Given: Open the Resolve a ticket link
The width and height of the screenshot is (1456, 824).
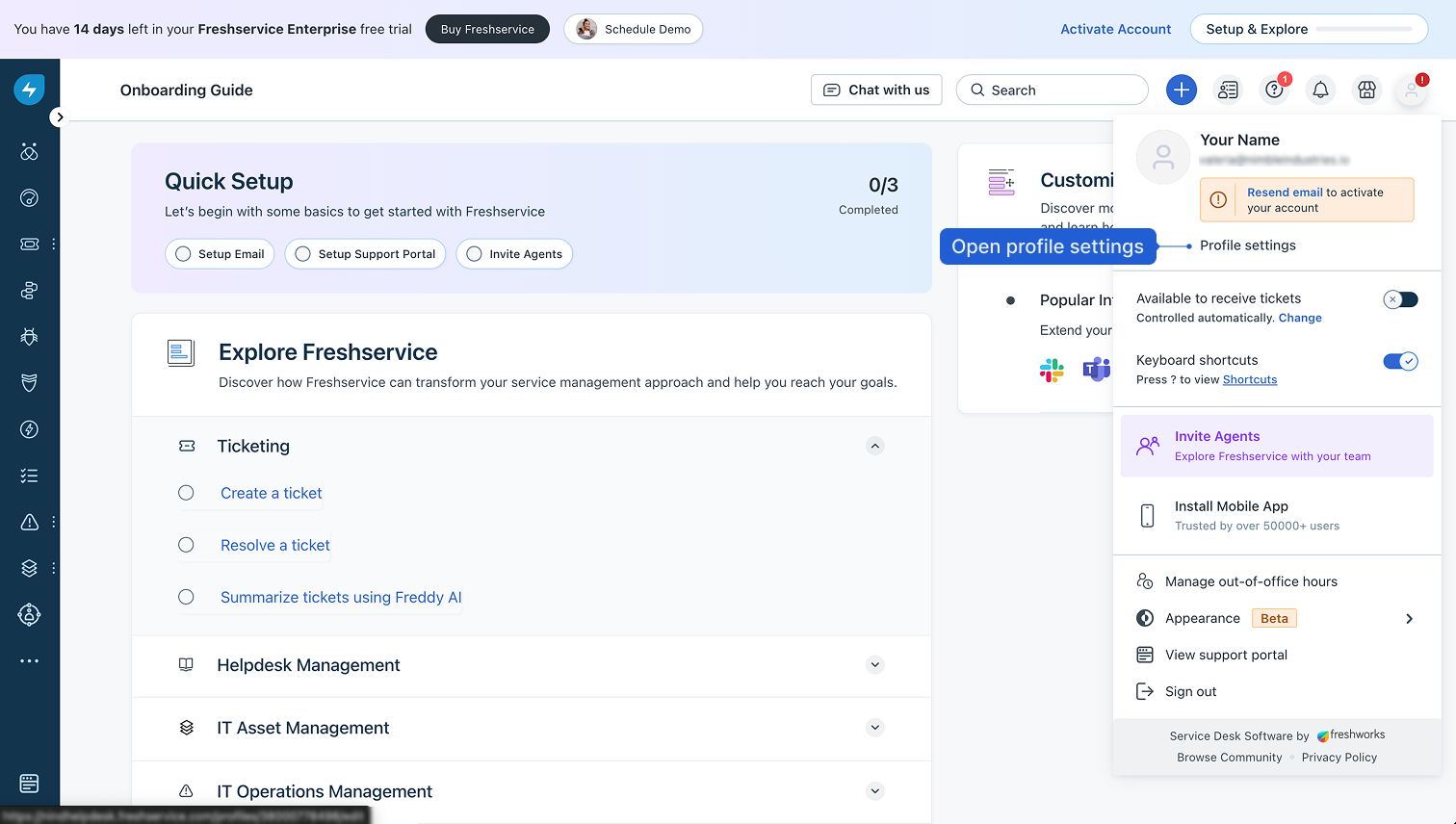Looking at the screenshot, I should tap(275, 545).
